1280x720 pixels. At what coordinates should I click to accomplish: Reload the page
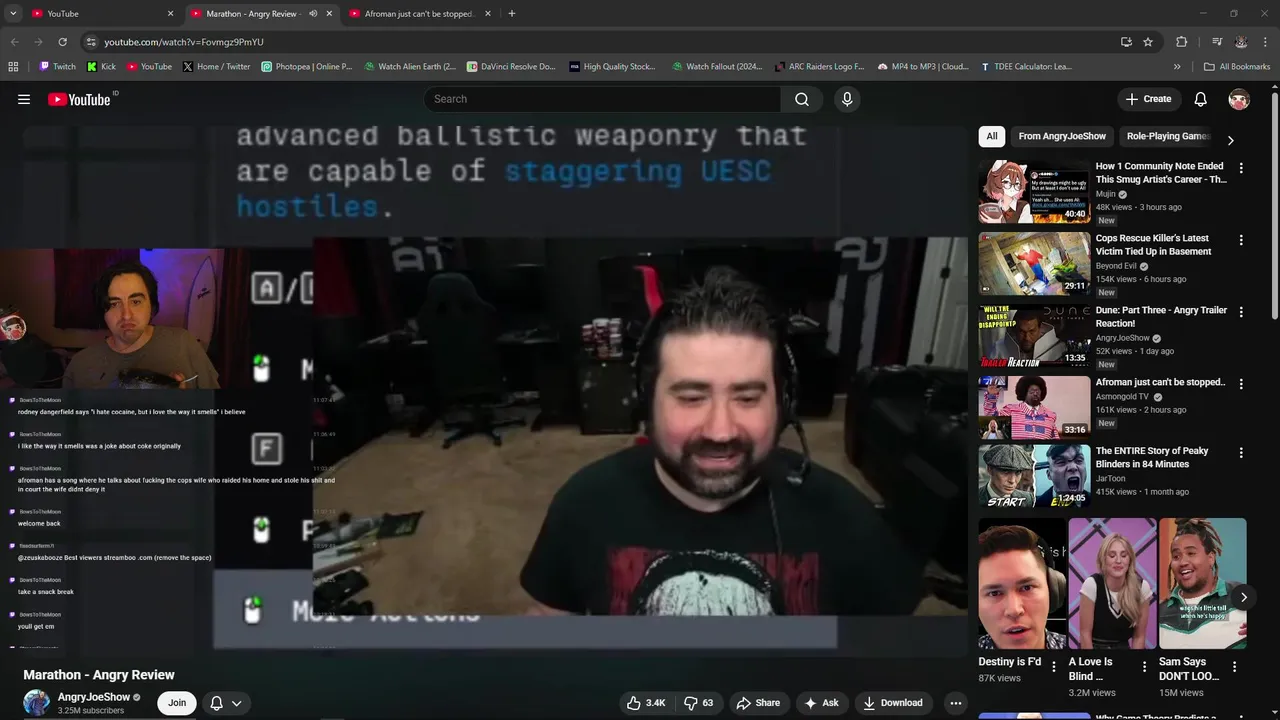[62, 42]
